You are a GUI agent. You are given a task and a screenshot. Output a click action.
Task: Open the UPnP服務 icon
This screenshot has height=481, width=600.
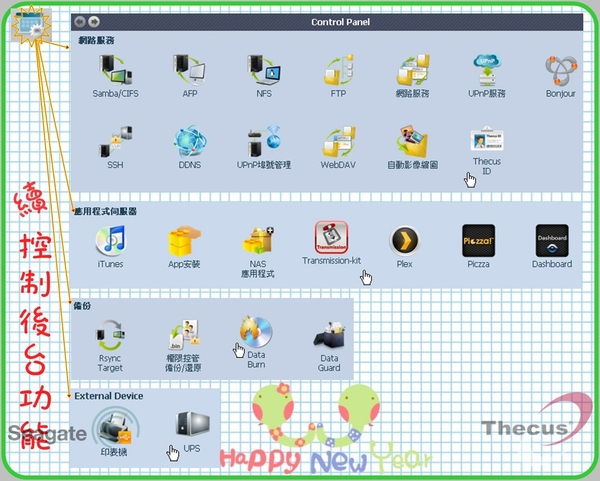click(x=487, y=70)
